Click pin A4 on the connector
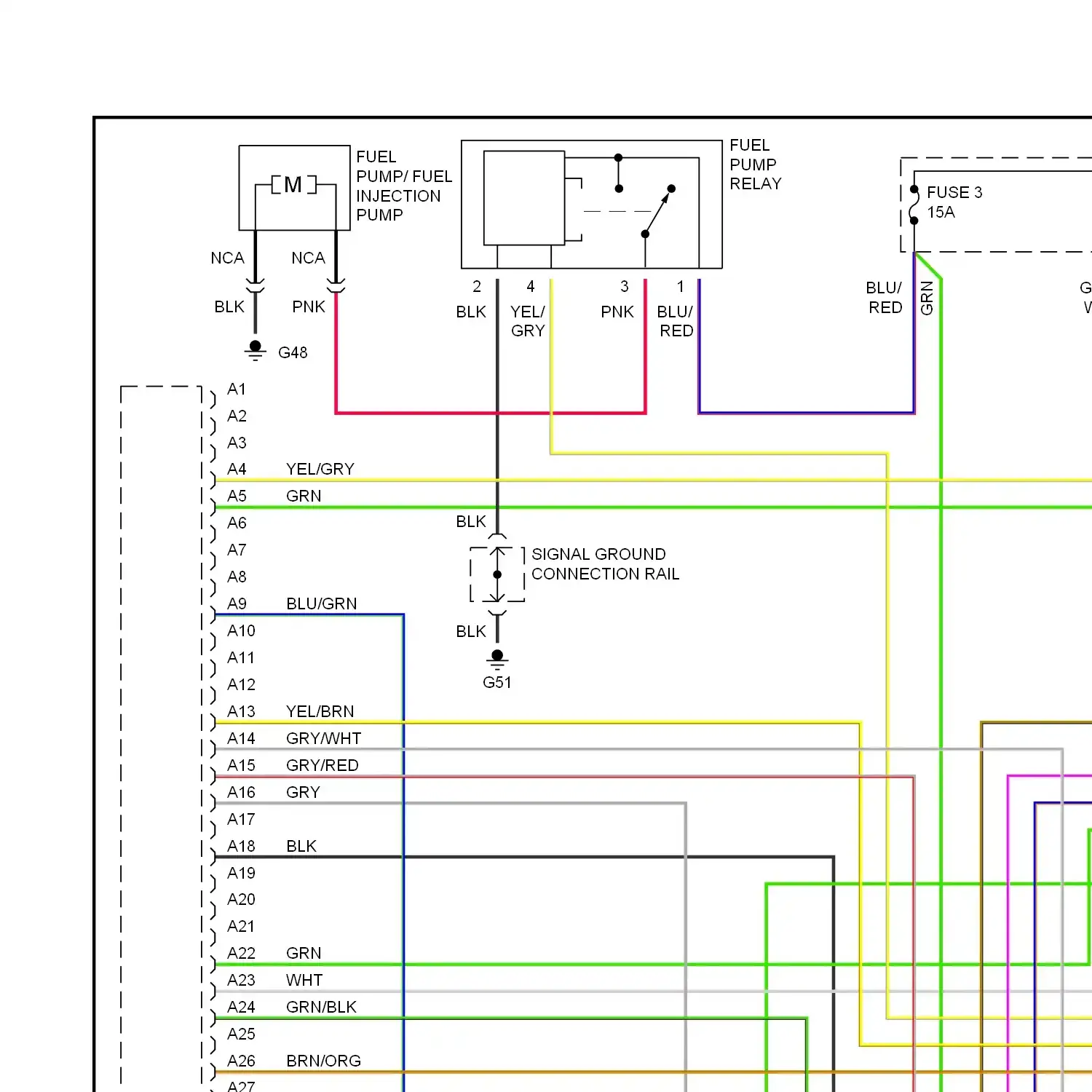1092x1092 pixels. tap(237, 469)
